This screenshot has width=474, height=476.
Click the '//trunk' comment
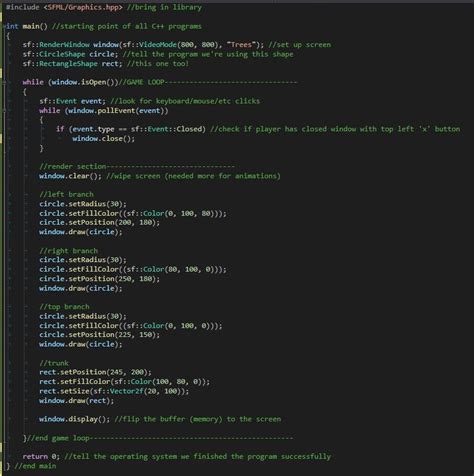click(x=54, y=363)
